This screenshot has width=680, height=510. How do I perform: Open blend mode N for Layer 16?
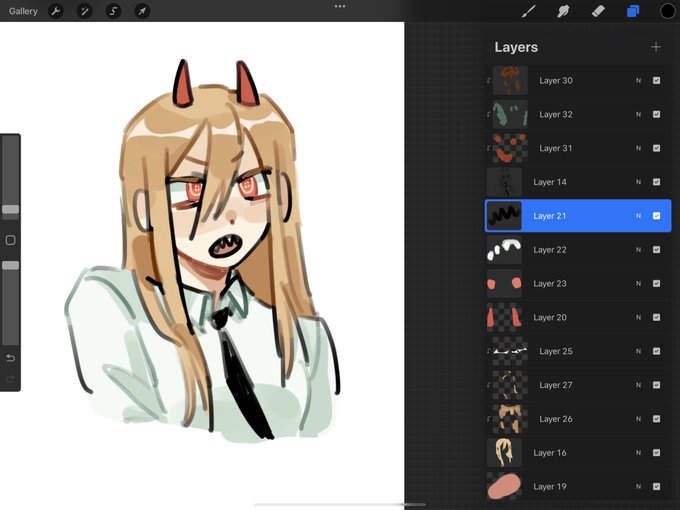tap(638, 452)
